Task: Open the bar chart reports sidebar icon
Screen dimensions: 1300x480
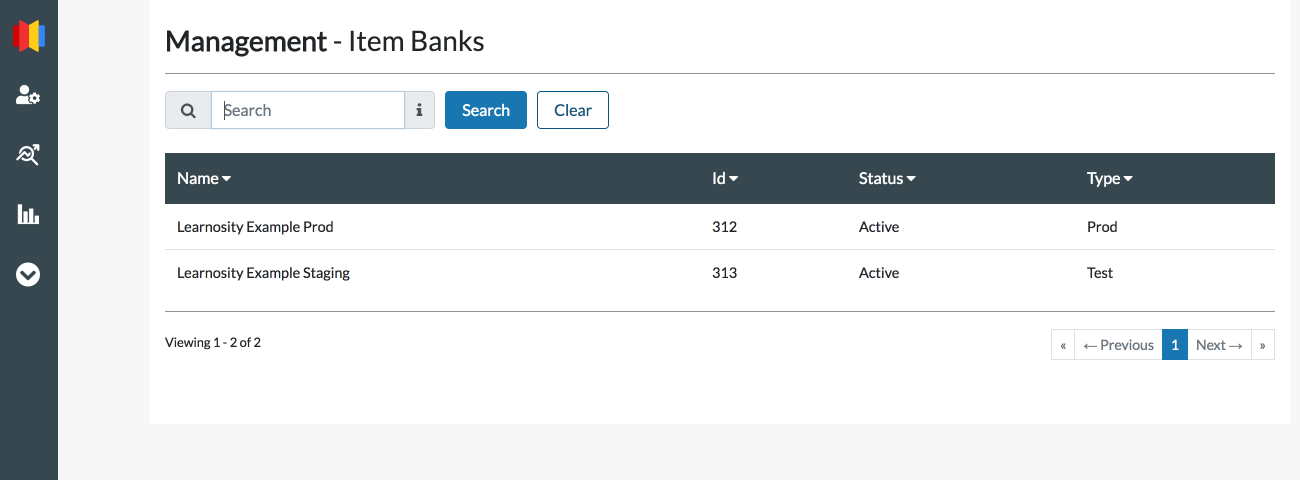Action: click(x=28, y=214)
